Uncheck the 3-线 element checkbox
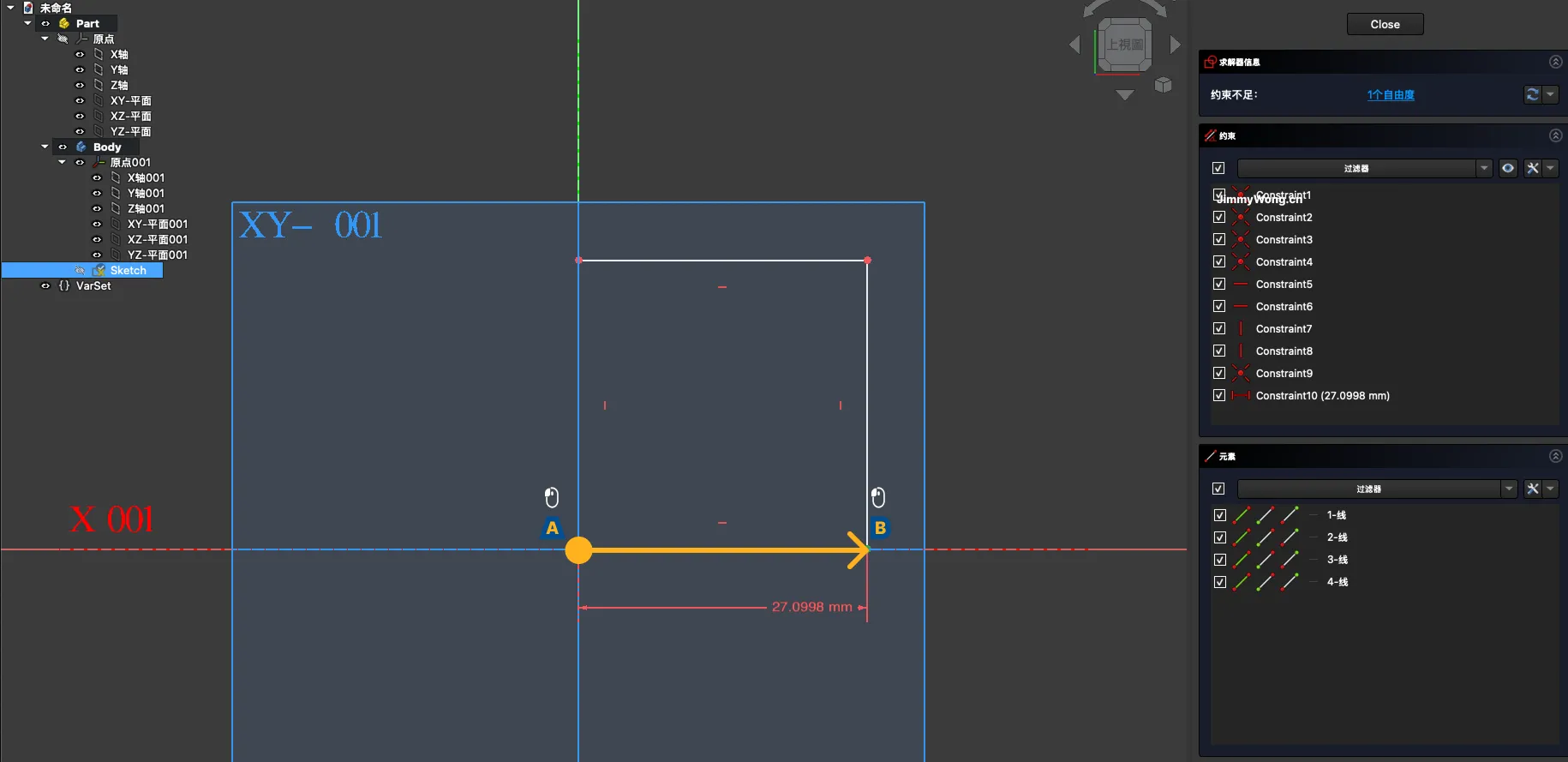This screenshot has width=1568, height=762. (1220, 560)
